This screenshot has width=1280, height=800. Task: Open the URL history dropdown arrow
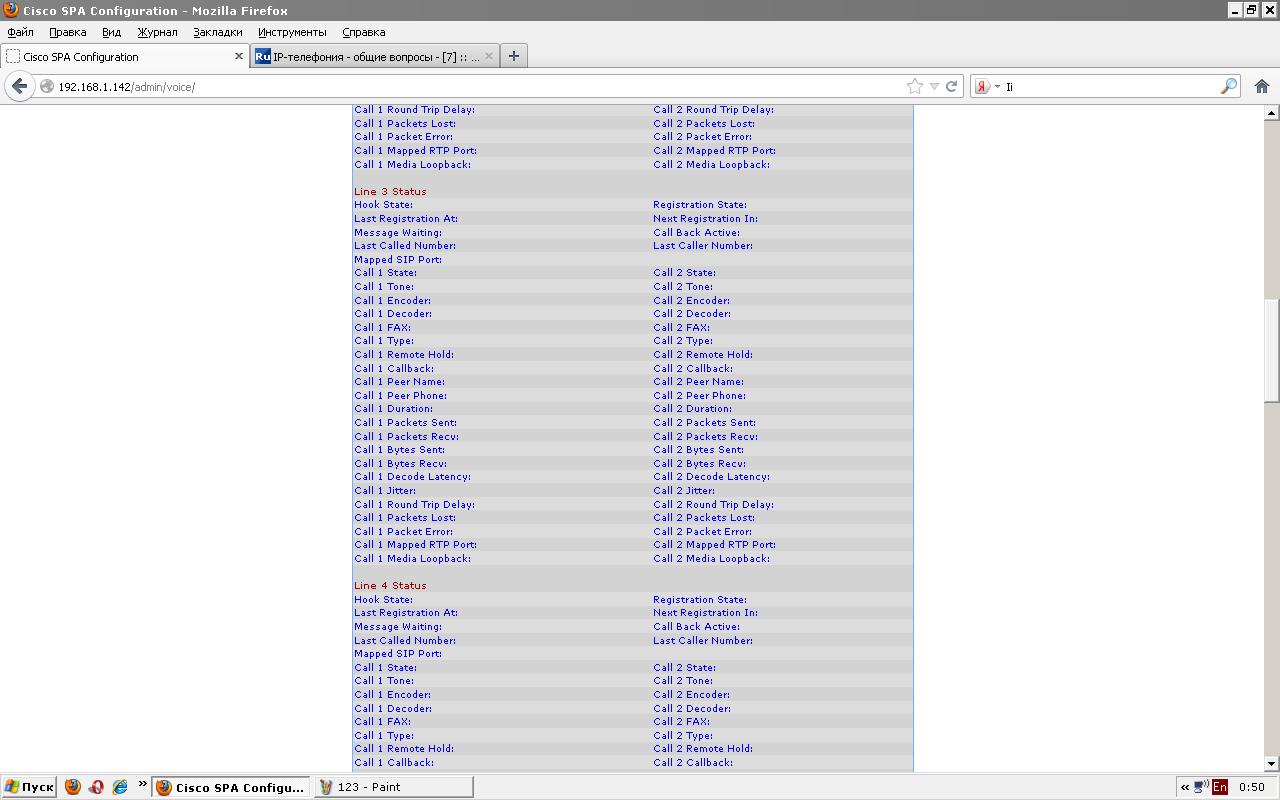pyautogui.click(x=934, y=87)
